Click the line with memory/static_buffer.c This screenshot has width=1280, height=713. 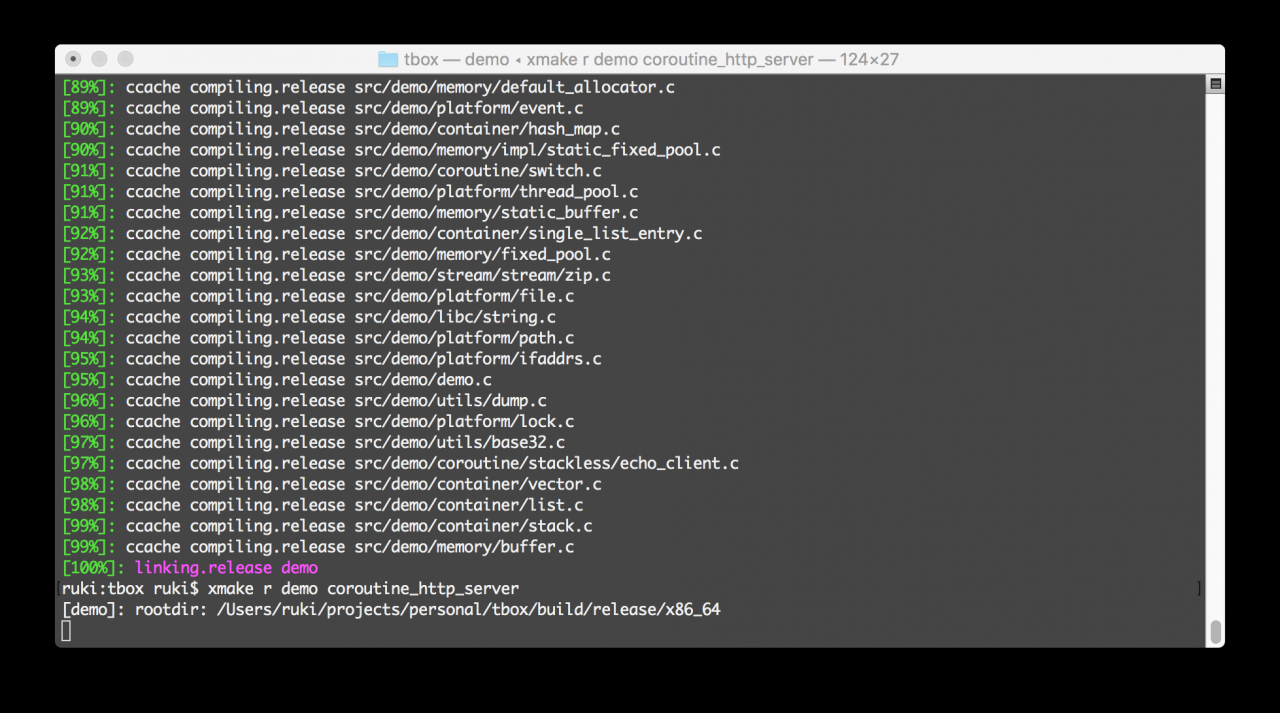tap(350, 213)
